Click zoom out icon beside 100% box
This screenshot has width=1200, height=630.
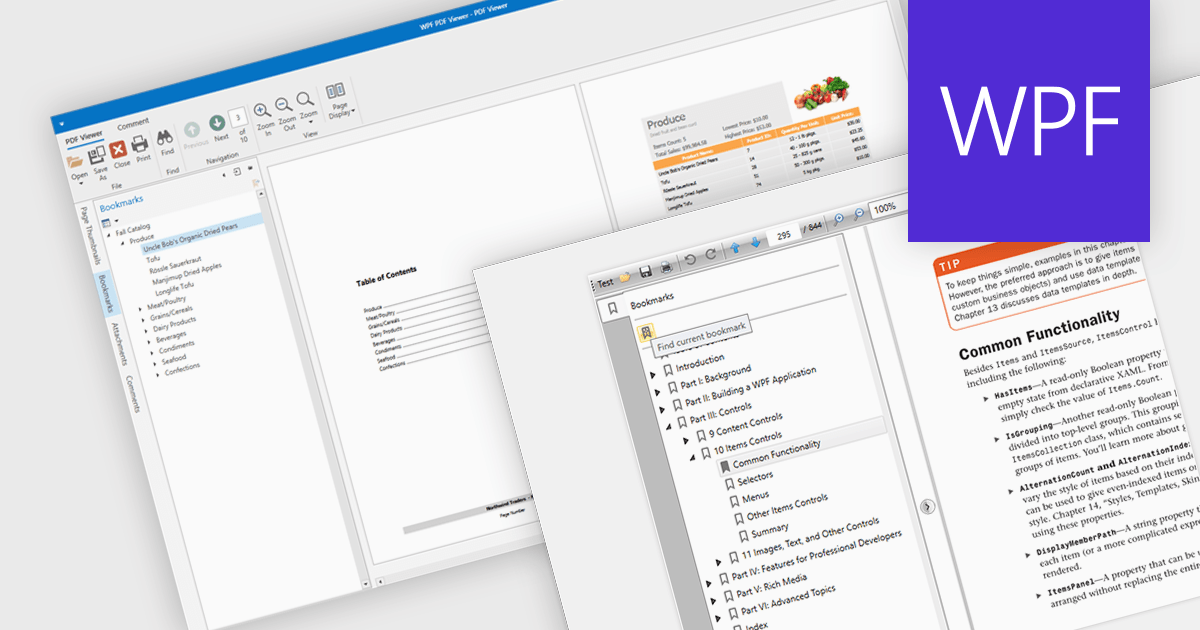coord(858,214)
